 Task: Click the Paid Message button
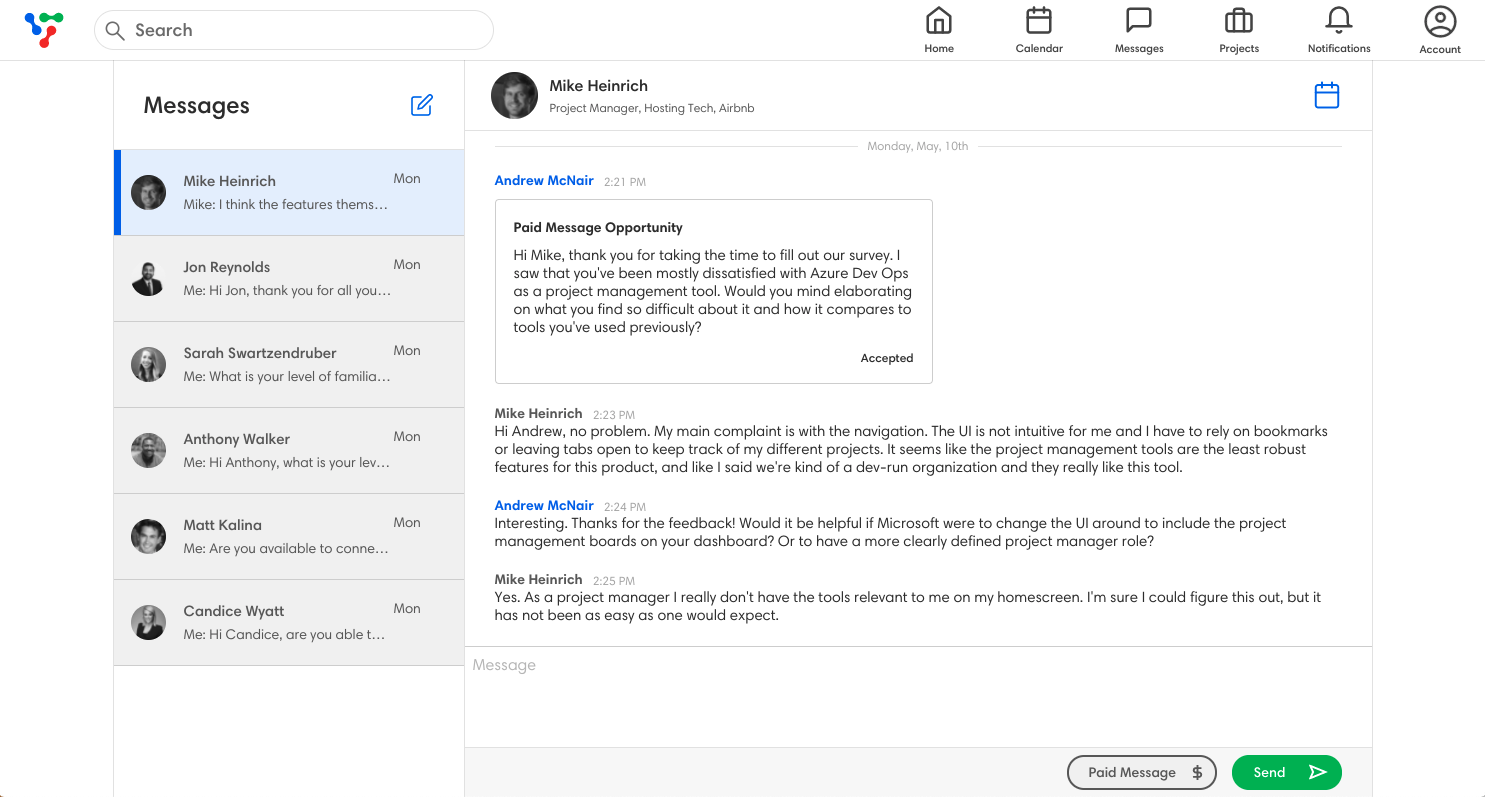pyautogui.click(x=1141, y=772)
